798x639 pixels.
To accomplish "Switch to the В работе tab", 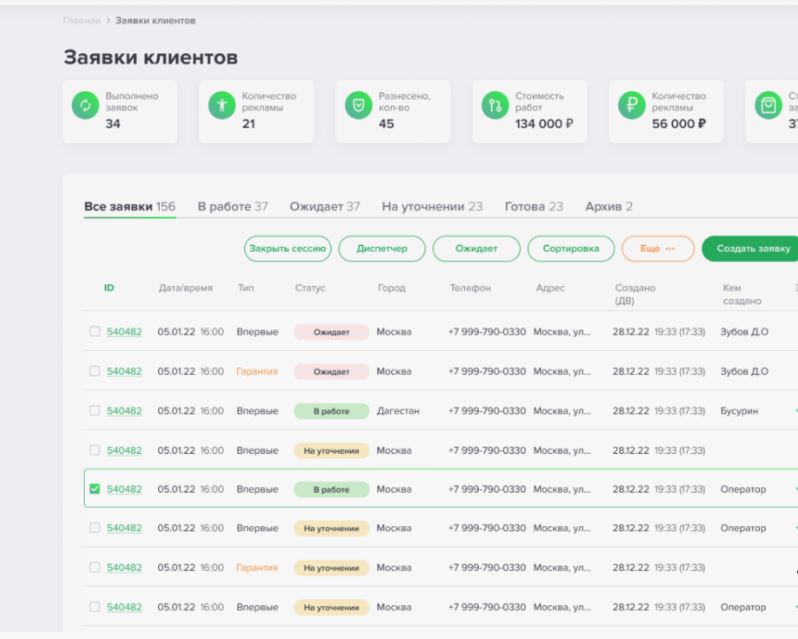I will [x=232, y=206].
